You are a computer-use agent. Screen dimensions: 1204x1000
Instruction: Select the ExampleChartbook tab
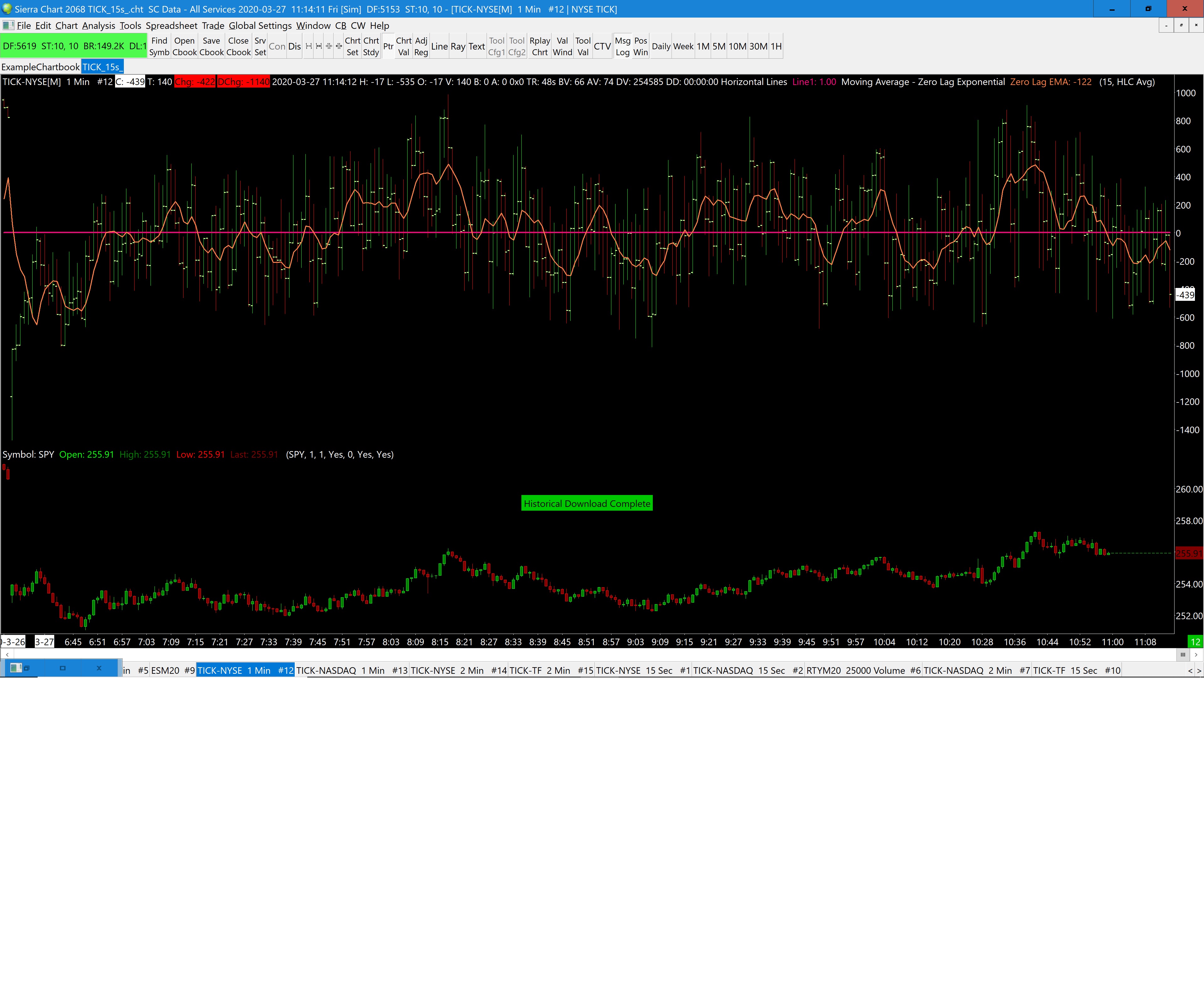[40, 67]
